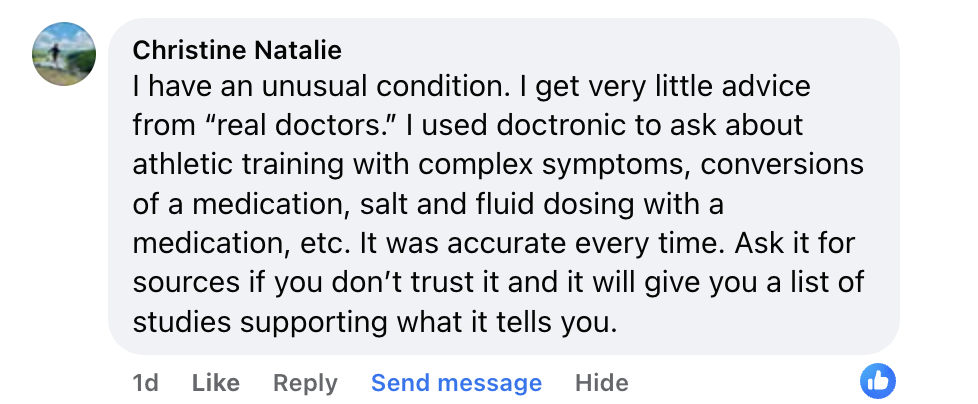
Task: Hide this comment
Action: (x=601, y=383)
